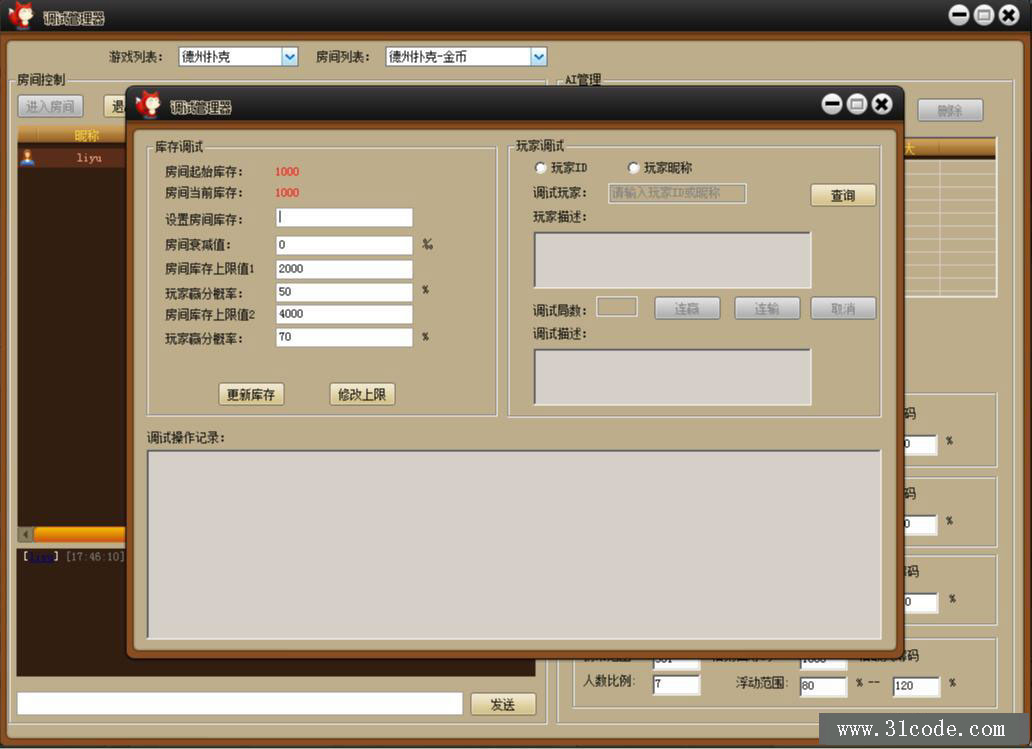The width and height of the screenshot is (1032, 749).
Task: Click the main window fox logo icon
Action: point(20,16)
